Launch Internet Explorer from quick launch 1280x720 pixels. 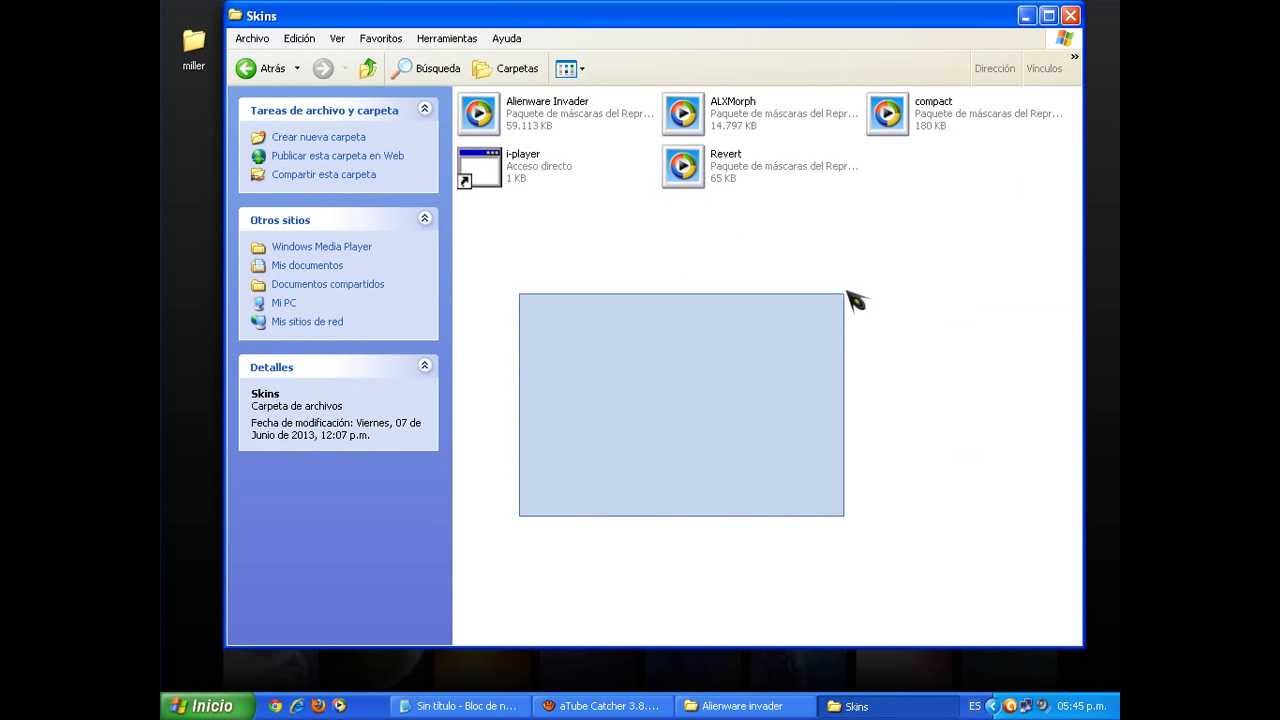(296, 706)
